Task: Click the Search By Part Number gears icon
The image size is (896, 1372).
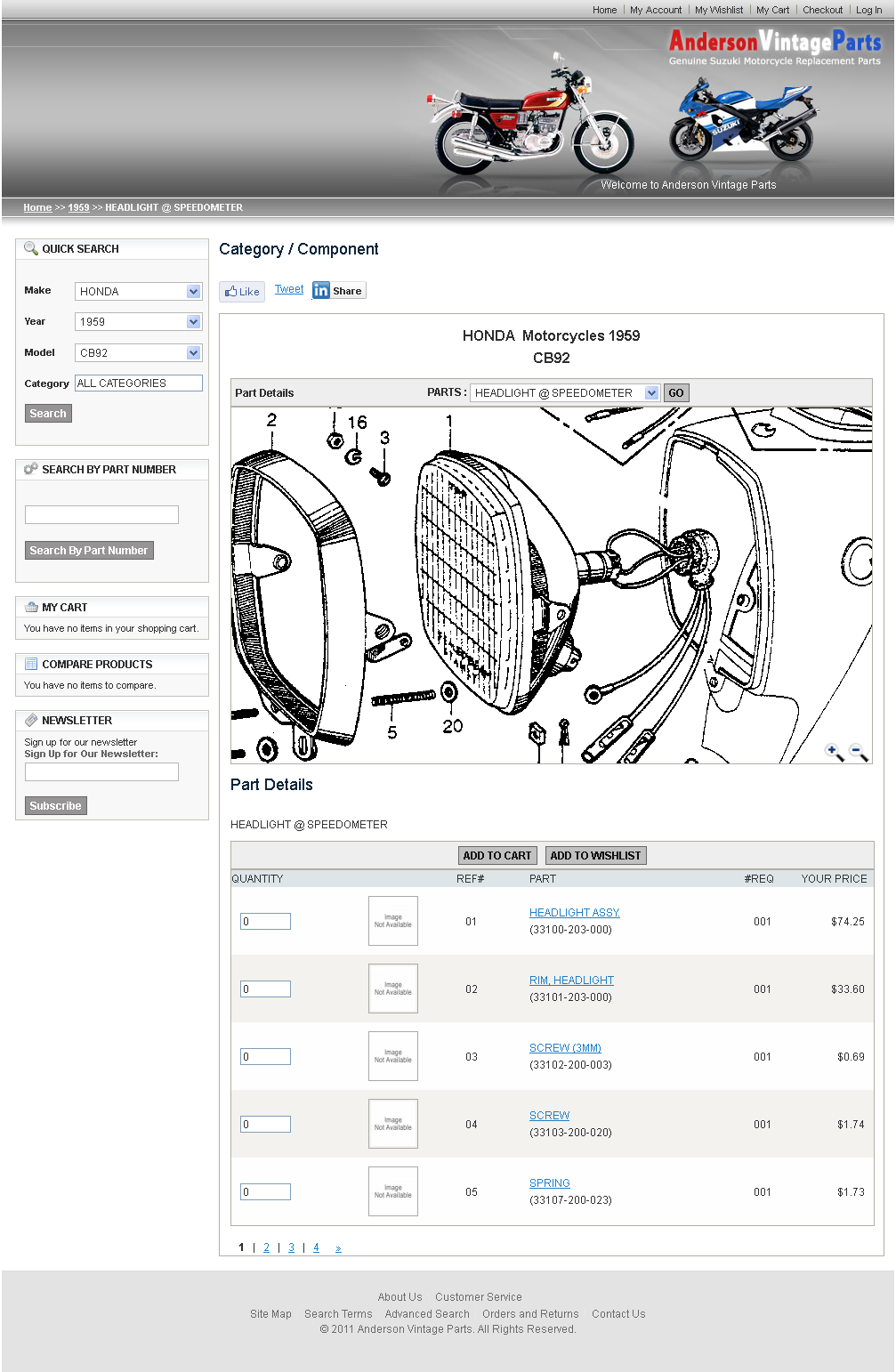Action: point(31,469)
